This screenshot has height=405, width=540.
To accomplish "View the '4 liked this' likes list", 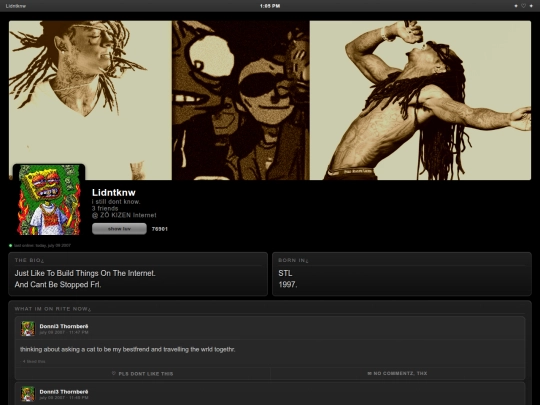I will [x=34, y=362].
